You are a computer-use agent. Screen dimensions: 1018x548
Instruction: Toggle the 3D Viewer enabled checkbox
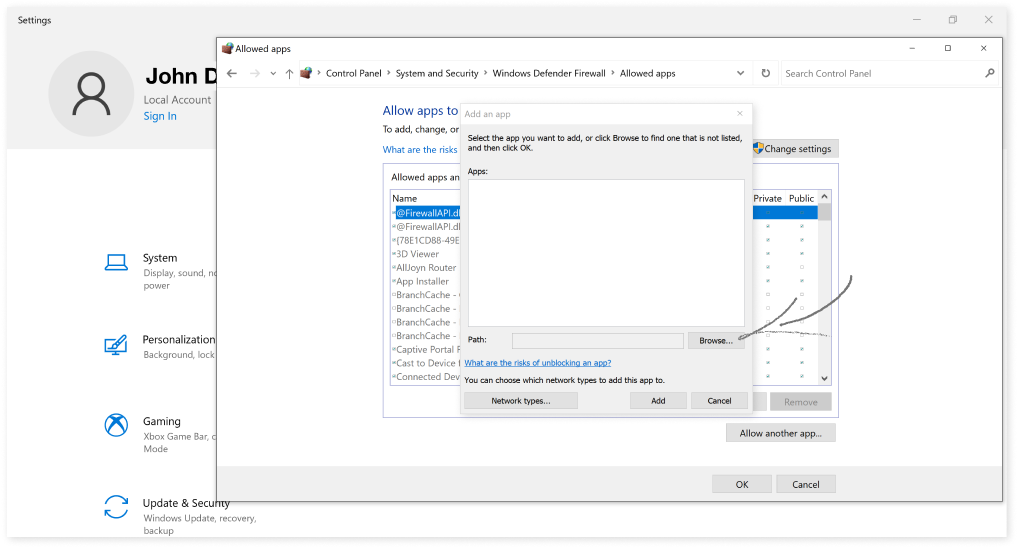(x=393, y=254)
